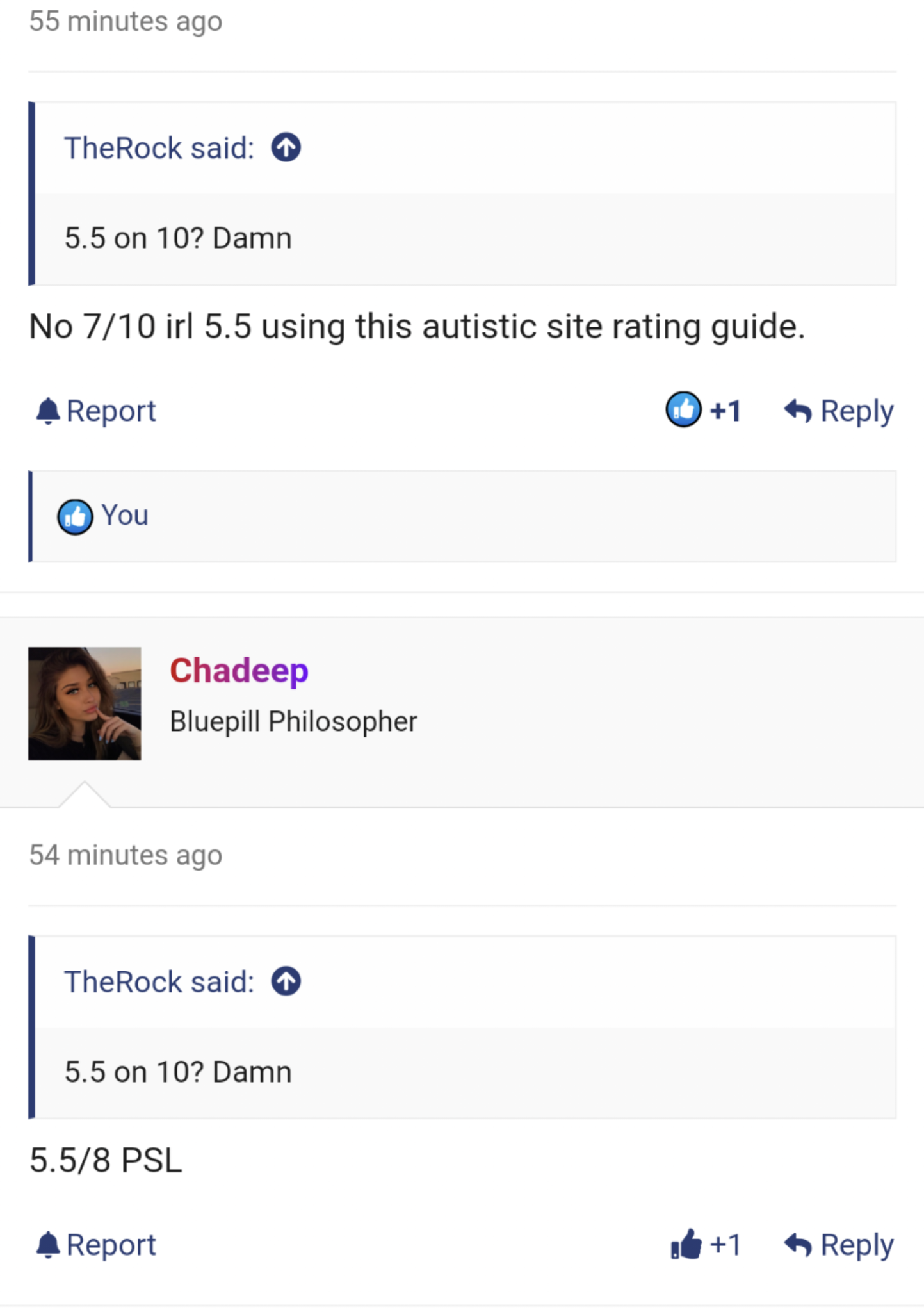The height and width of the screenshot is (1312, 924).
Task: Select the Reply text on the first post
Action: point(857,411)
